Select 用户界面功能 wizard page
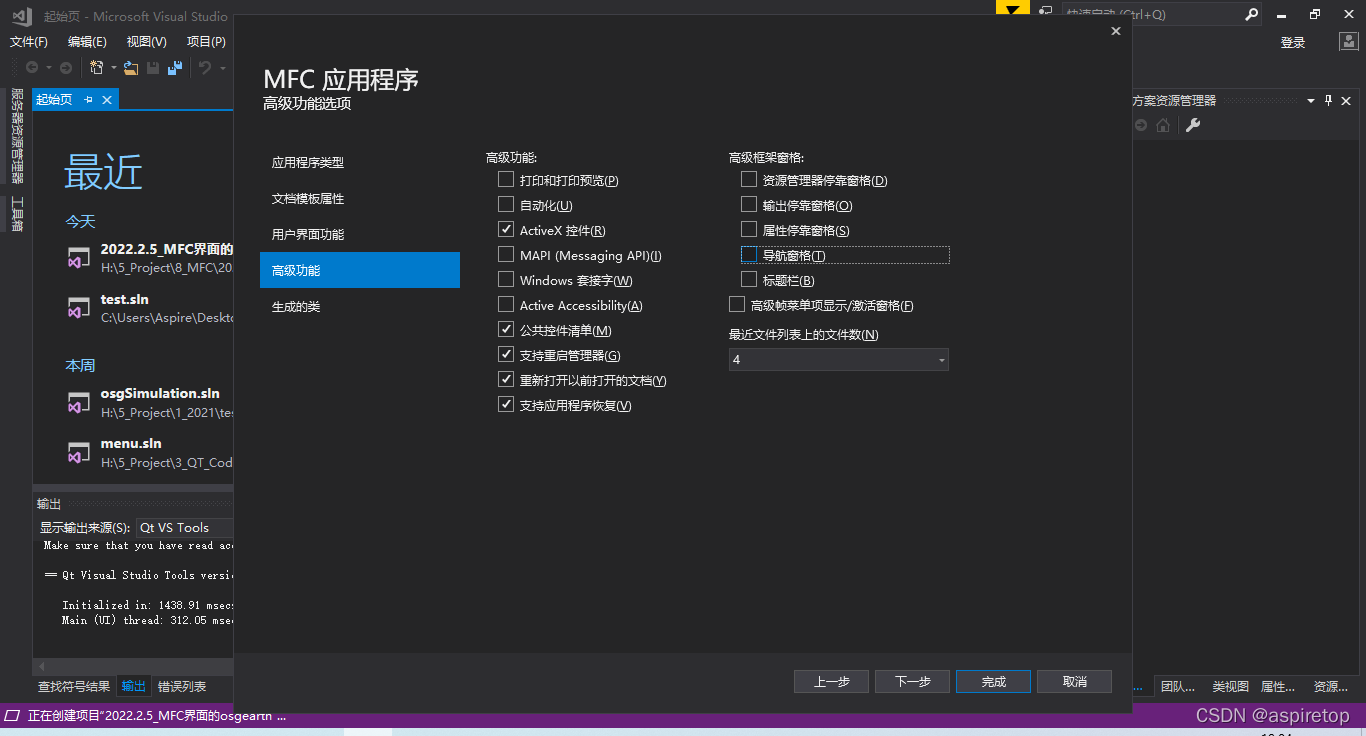Image resolution: width=1366 pixels, height=736 pixels. [x=360, y=234]
